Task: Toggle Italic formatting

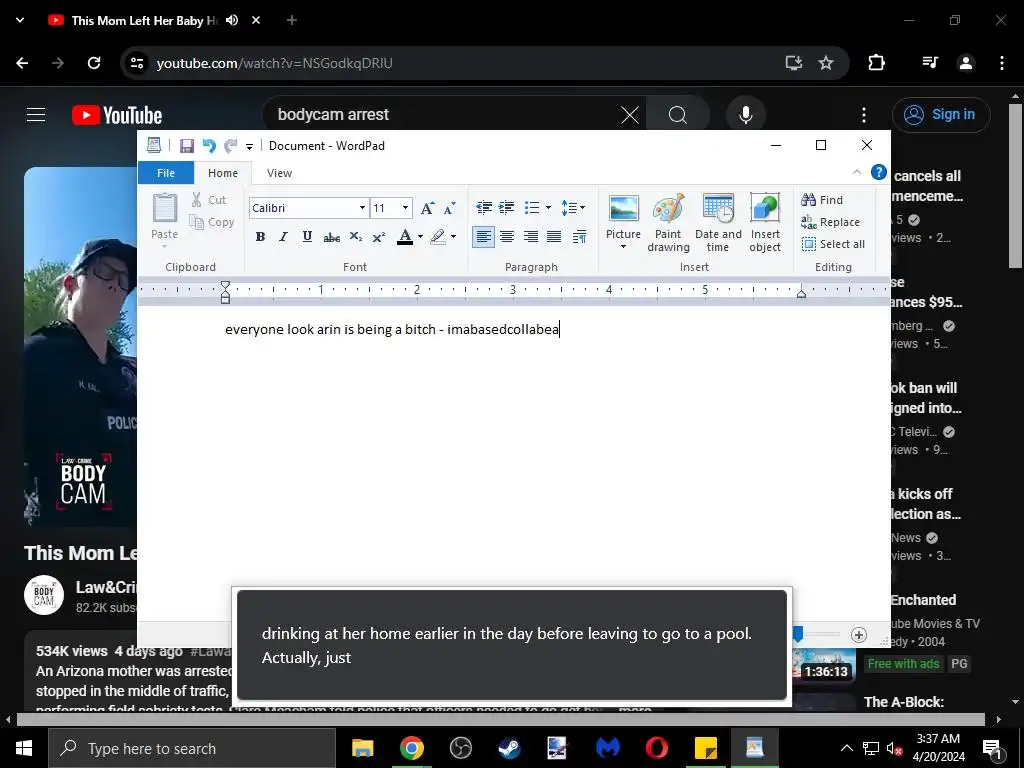Action: [283, 237]
